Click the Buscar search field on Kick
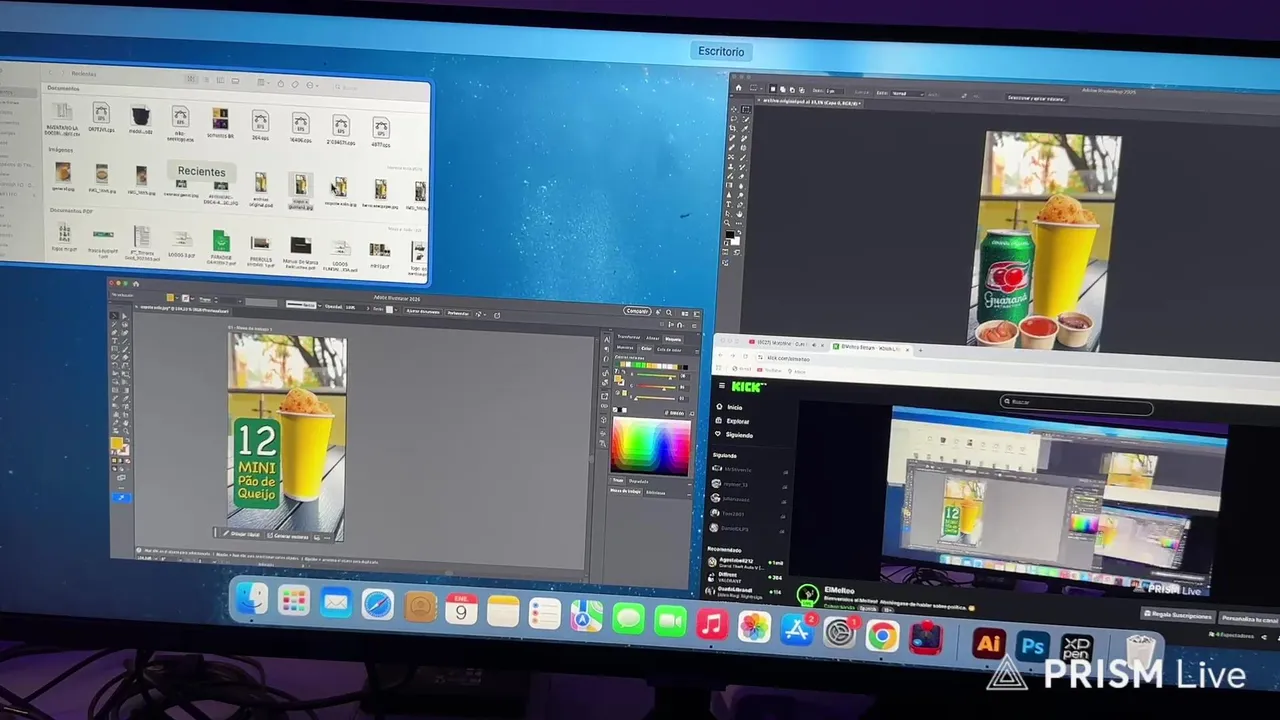1280x720 pixels. [x=1078, y=403]
